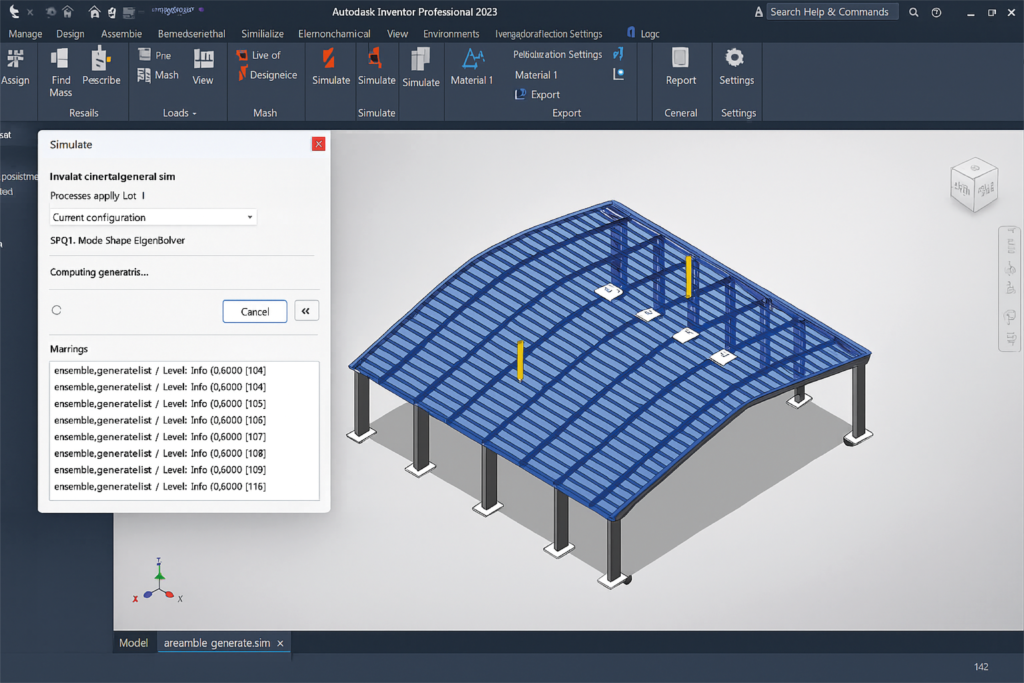
Task: Click the Search Help & Commands field
Action: pyautogui.click(x=830, y=12)
